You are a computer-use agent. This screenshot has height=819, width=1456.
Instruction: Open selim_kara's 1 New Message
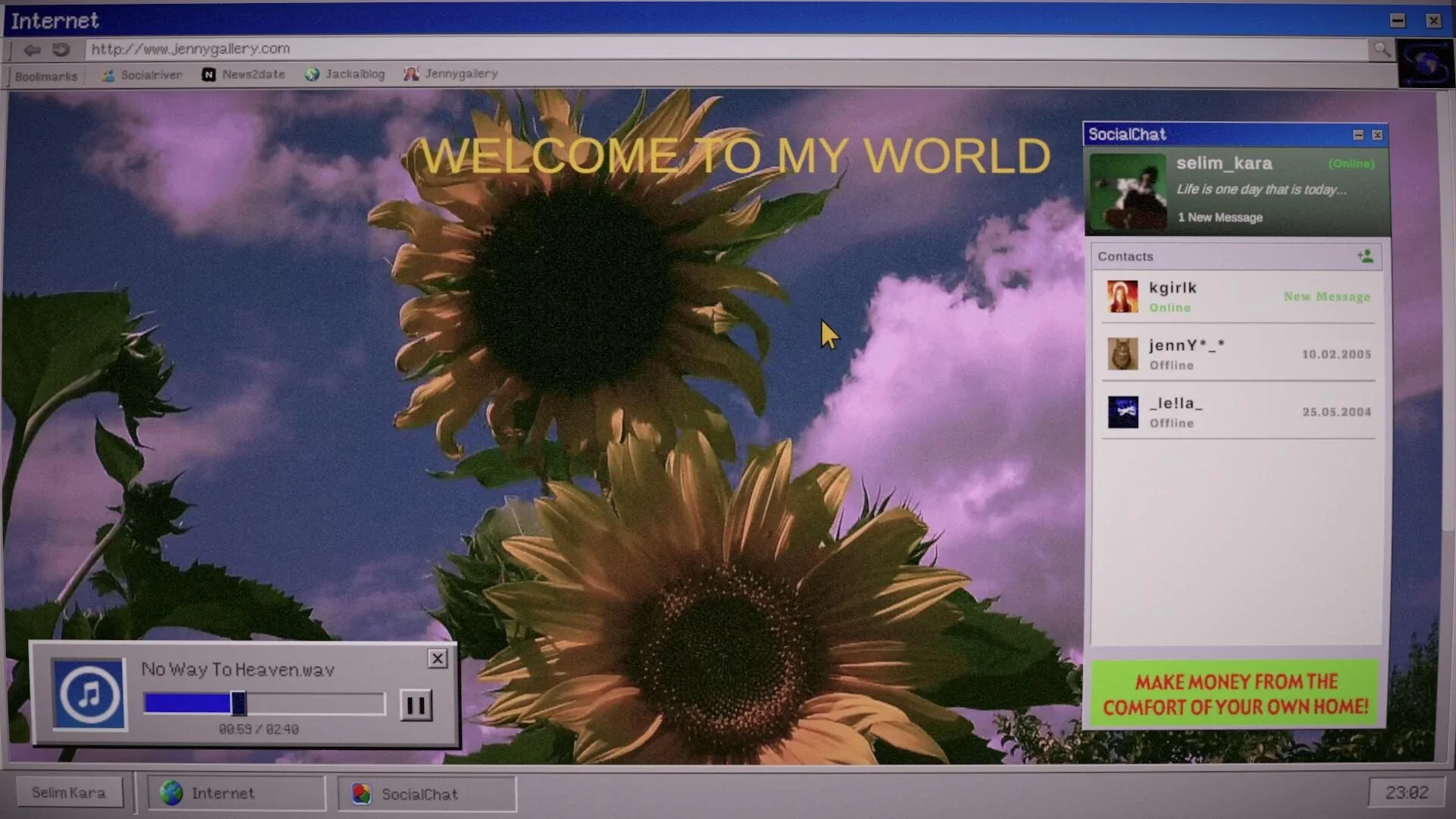click(1219, 217)
